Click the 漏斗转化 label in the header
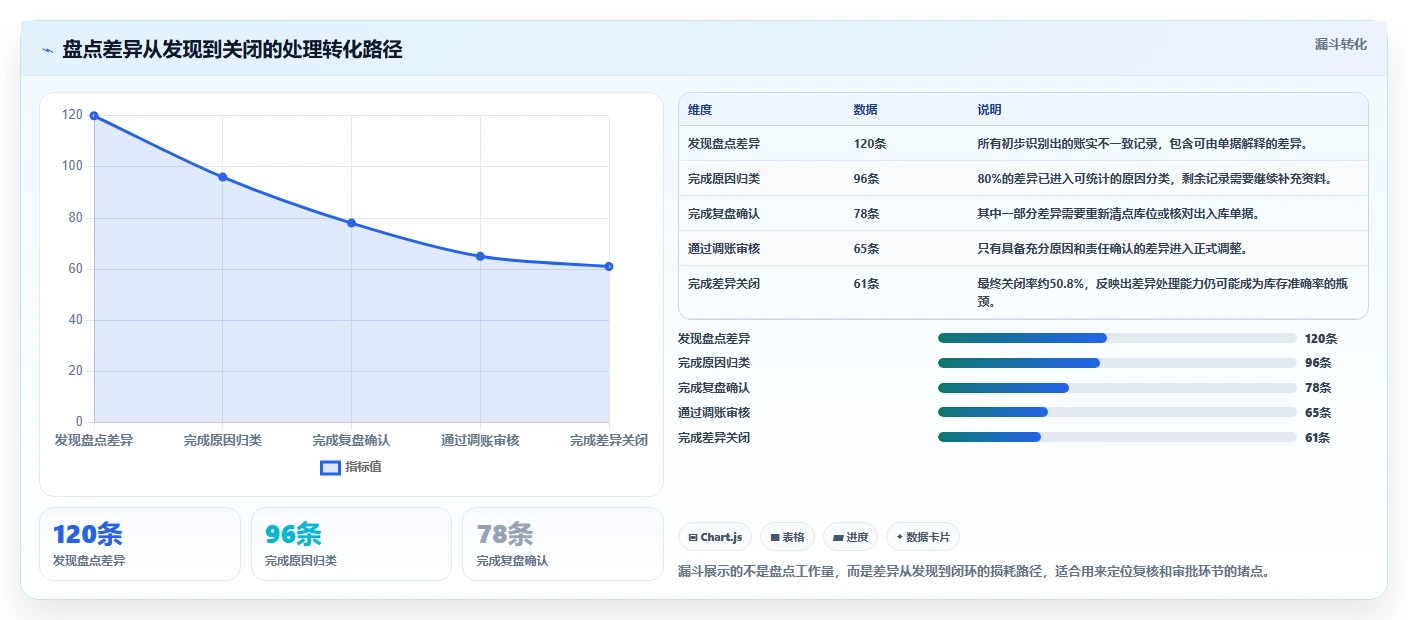1408x620 pixels. tap(1340, 44)
